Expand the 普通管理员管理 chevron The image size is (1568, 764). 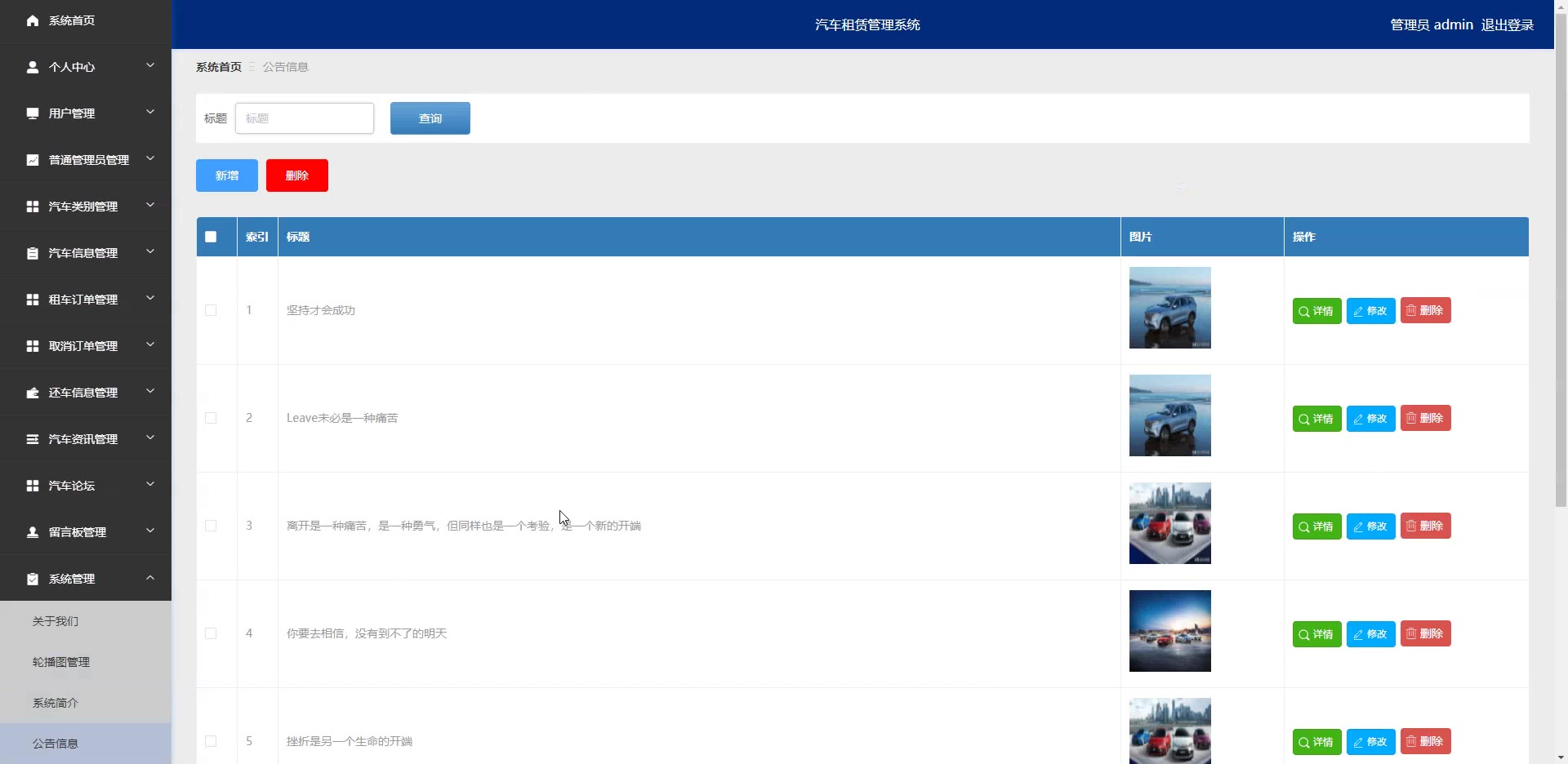150,158
